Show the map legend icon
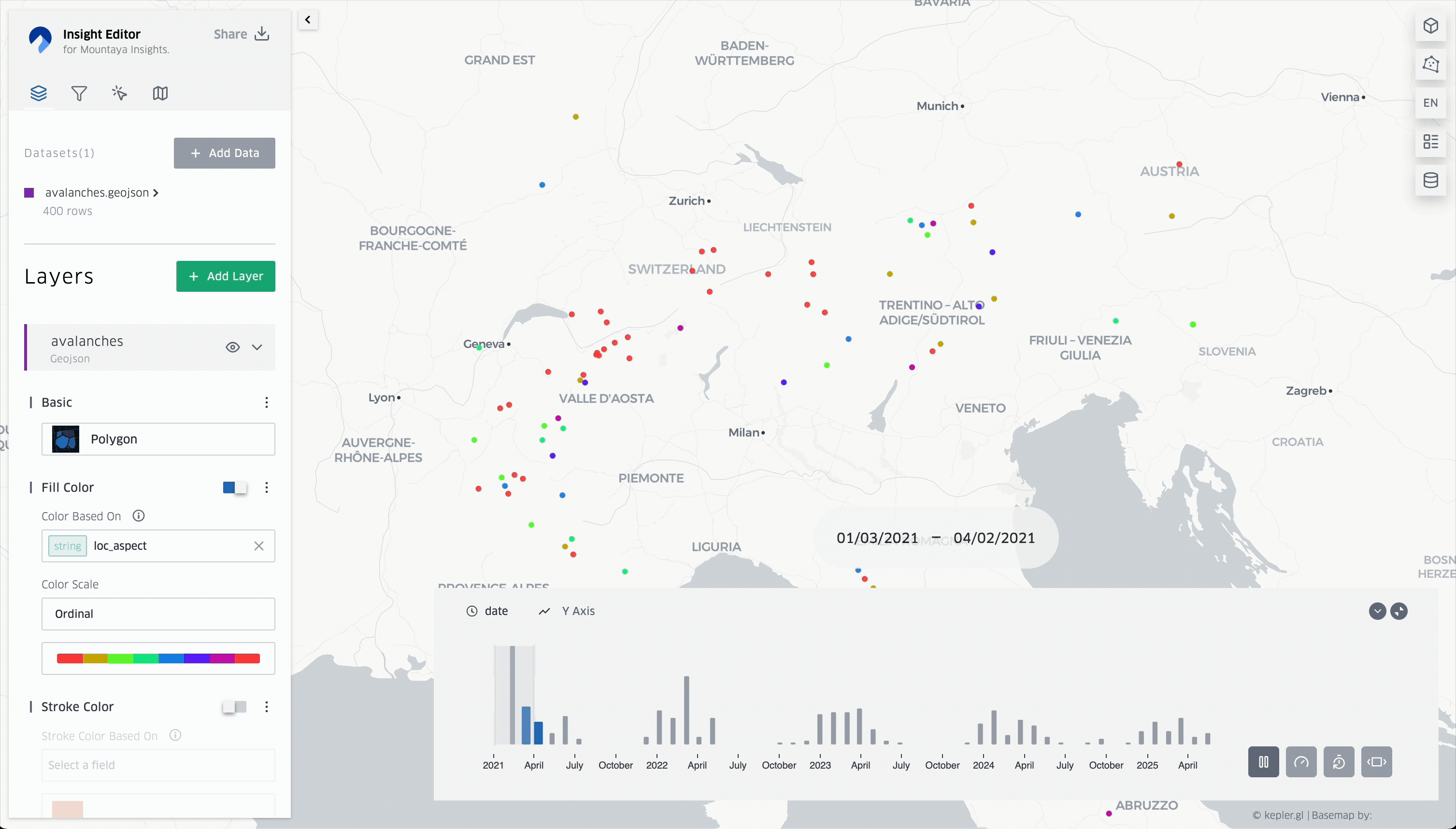The image size is (1456, 829). point(1430,142)
